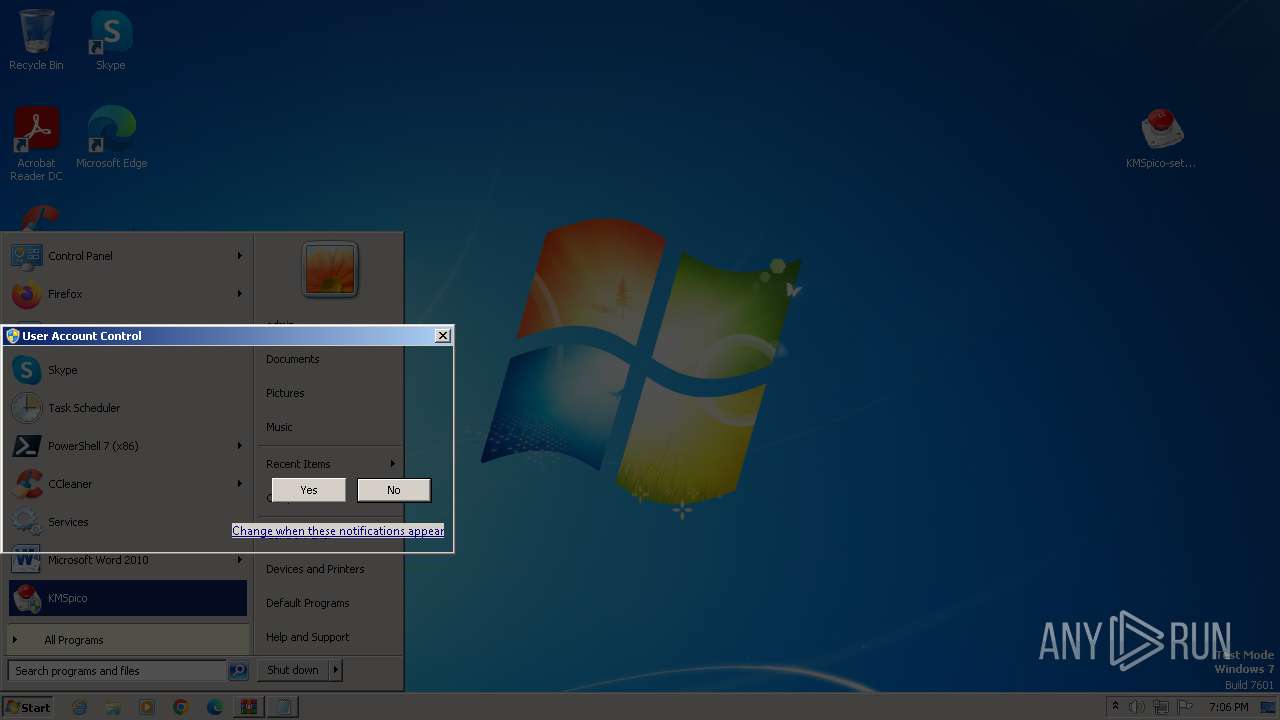Image resolution: width=1280 pixels, height=720 pixels.
Task: Focus the Search programs and files box
Action: pos(116,671)
